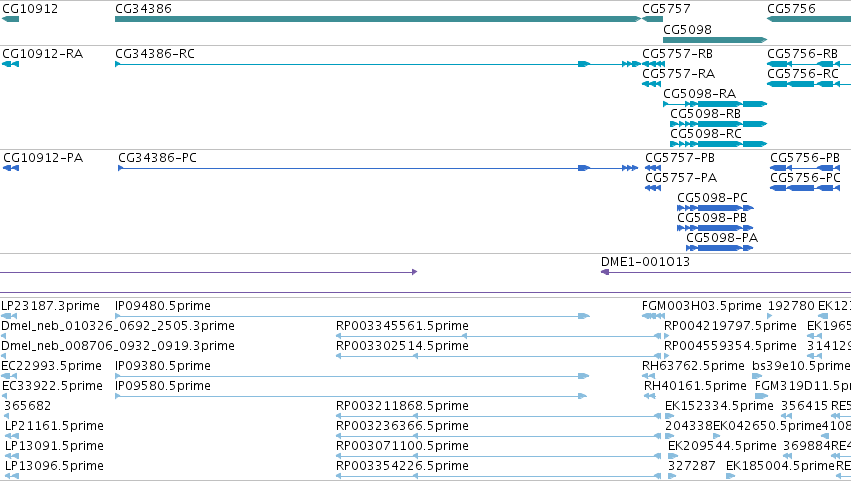Select the DME1-001013 feature label
The height and width of the screenshot is (481, 851).
pos(645,262)
